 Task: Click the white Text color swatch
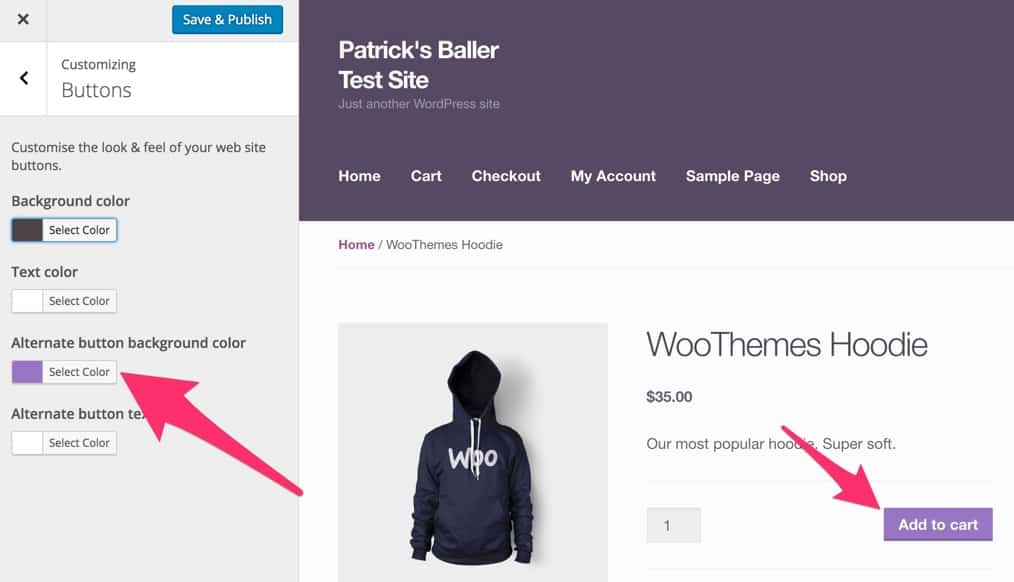tap(26, 300)
